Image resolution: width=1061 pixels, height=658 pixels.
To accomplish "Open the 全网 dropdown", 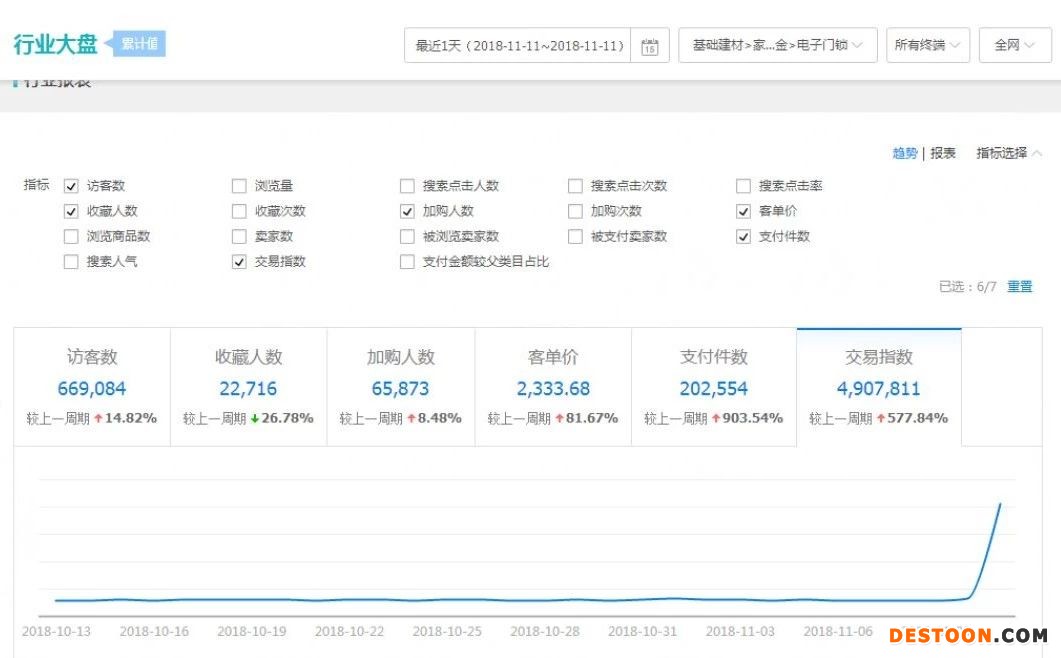I will click(x=1014, y=46).
